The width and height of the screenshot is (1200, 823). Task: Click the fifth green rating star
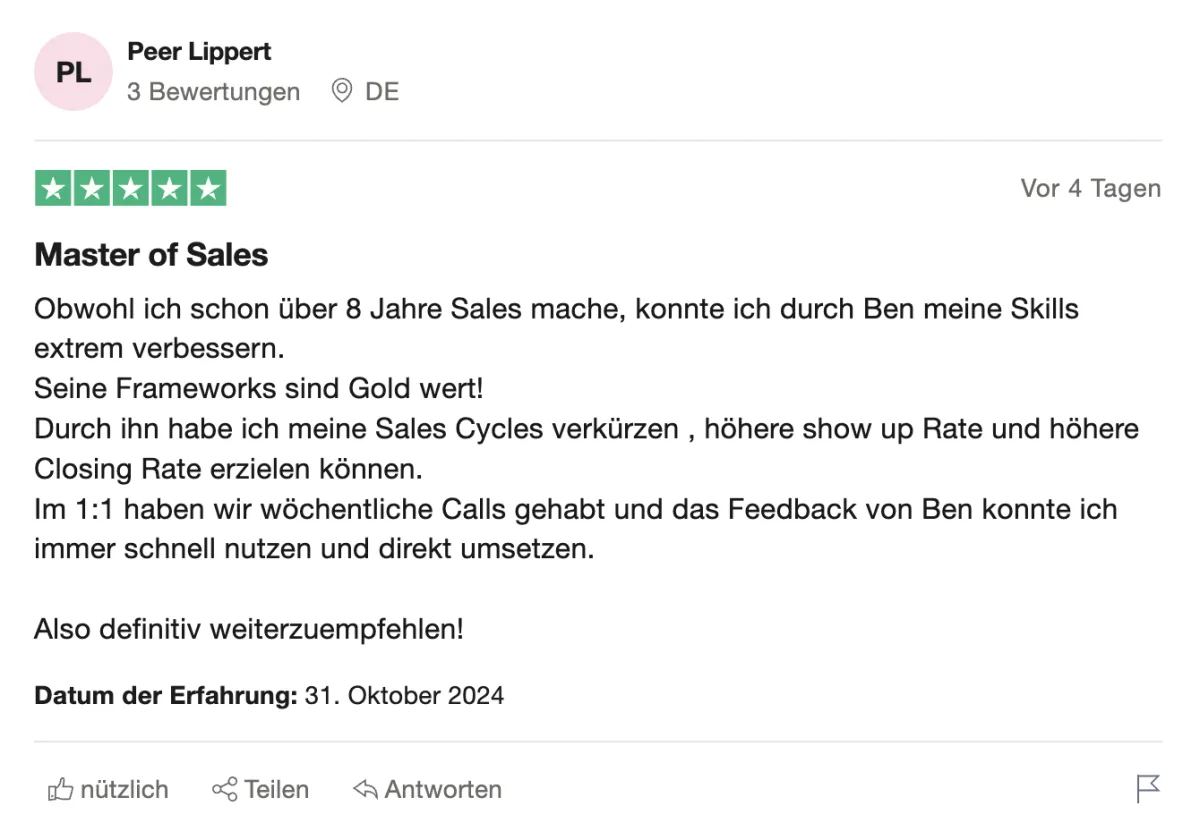208,188
